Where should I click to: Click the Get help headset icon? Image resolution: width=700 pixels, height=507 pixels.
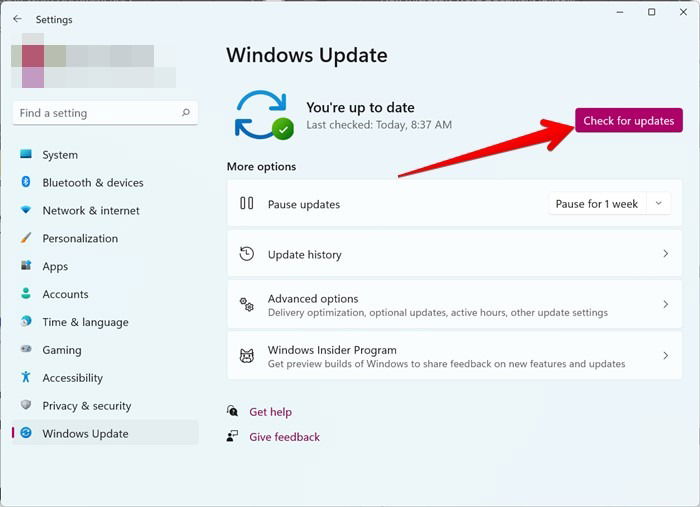(x=233, y=411)
